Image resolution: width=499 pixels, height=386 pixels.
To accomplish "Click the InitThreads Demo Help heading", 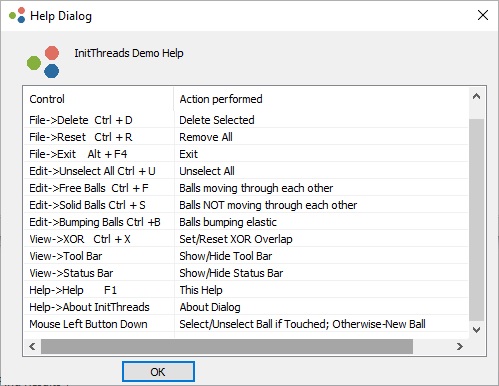I will [129, 53].
